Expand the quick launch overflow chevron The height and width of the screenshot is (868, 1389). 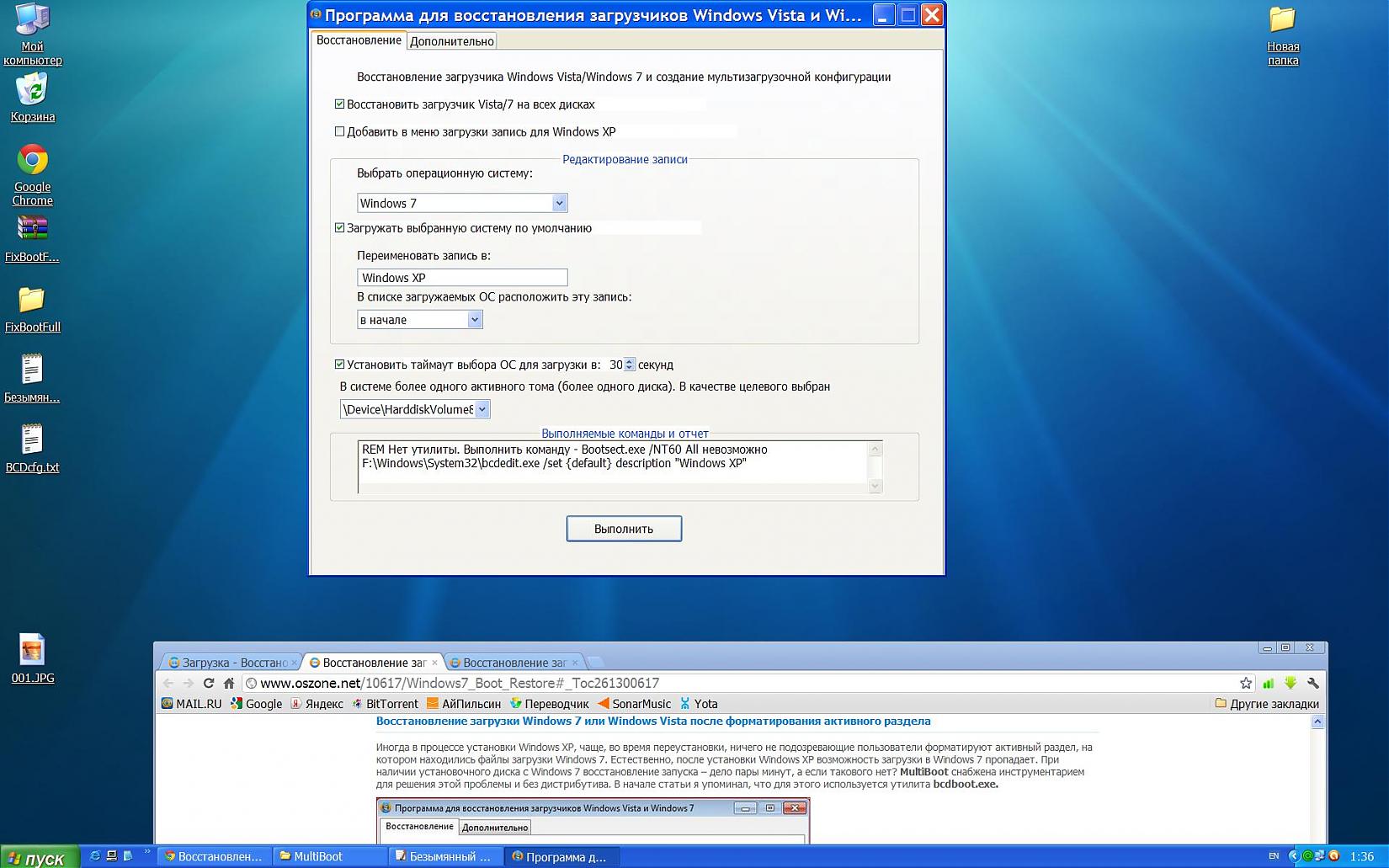click(x=147, y=852)
